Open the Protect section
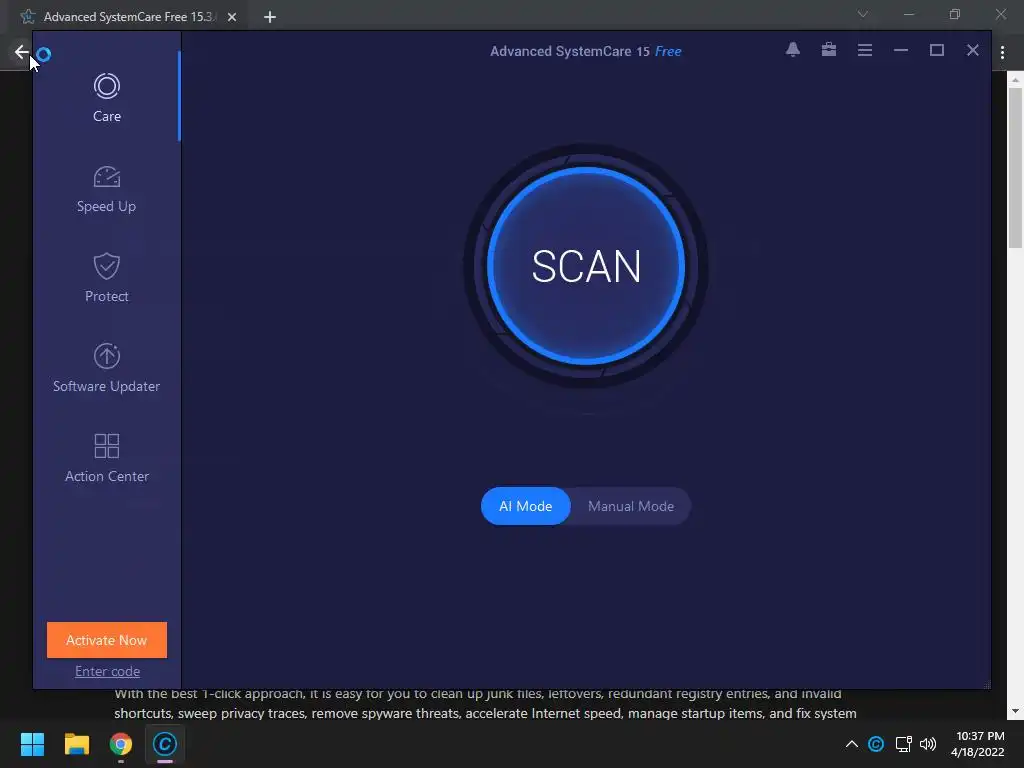The image size is (1024, 768). 106,279
